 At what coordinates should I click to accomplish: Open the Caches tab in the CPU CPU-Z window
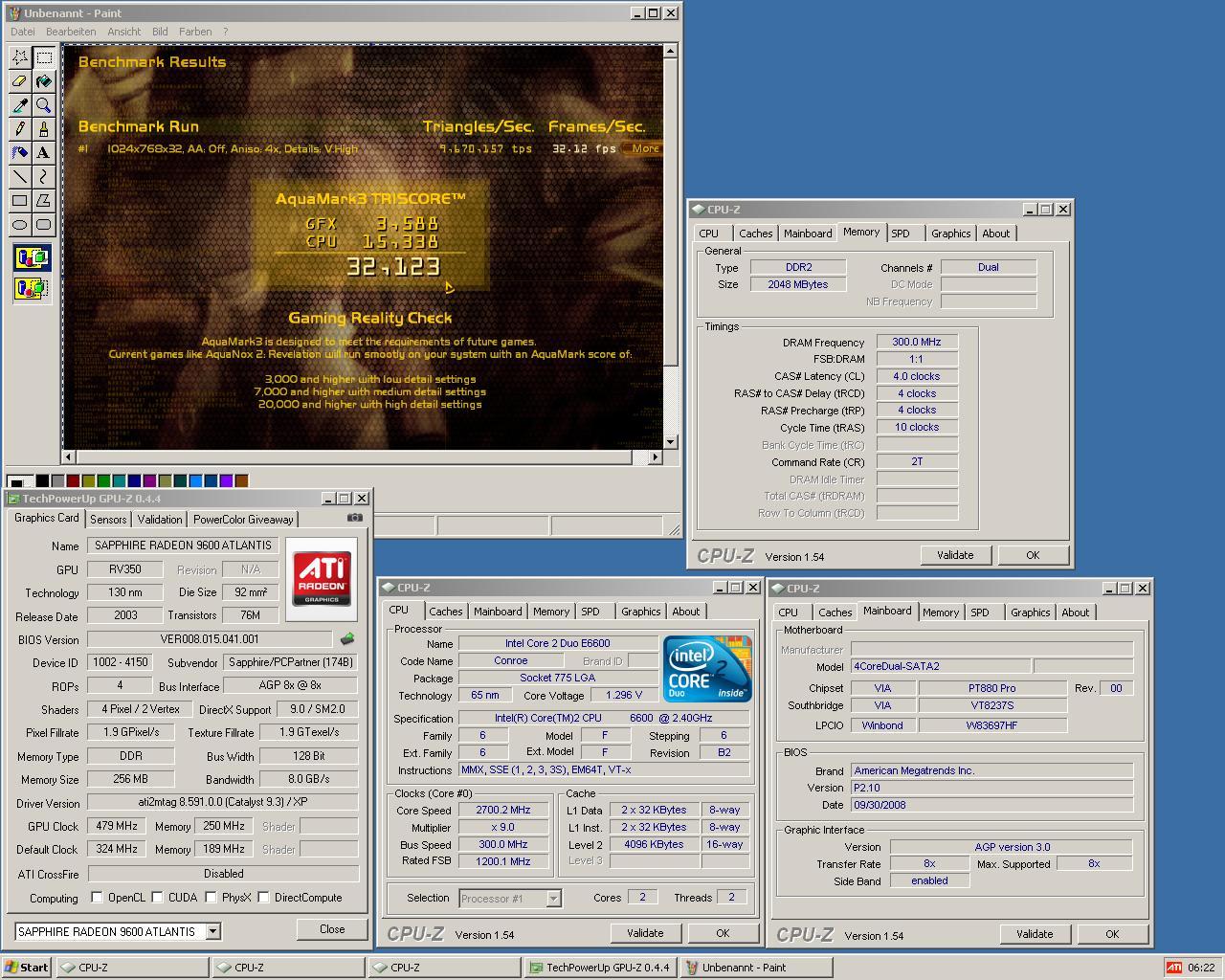point(445,612)
